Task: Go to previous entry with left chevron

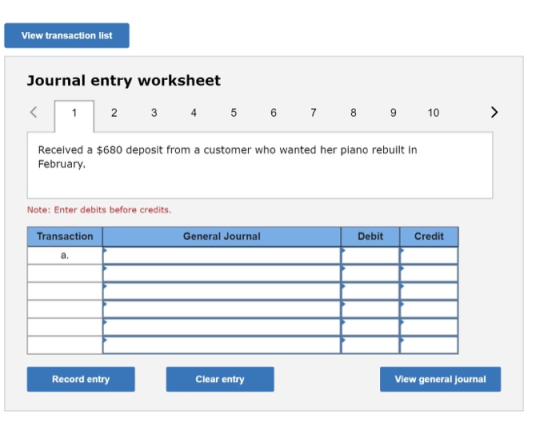Action: click(x=33, y=112)
